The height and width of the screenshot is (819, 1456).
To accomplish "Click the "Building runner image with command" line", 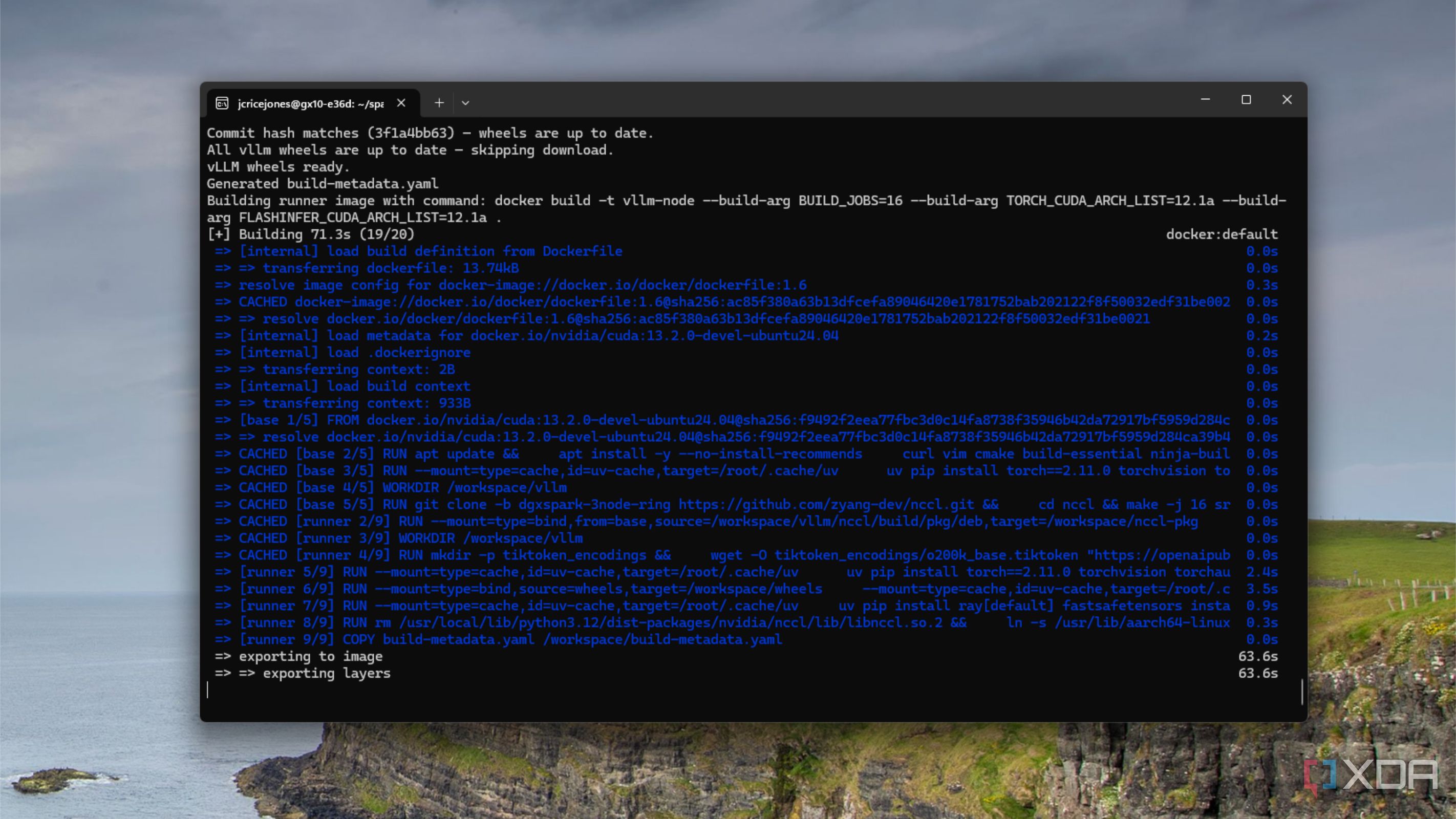I will tap(746, 209).
